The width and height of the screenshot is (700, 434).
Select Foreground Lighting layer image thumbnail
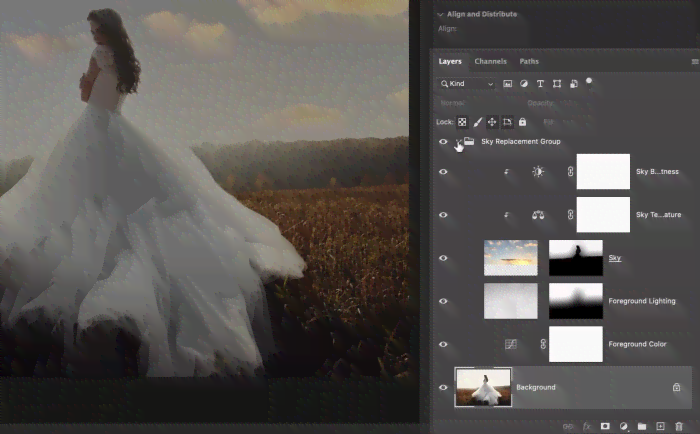click(511, 301)
